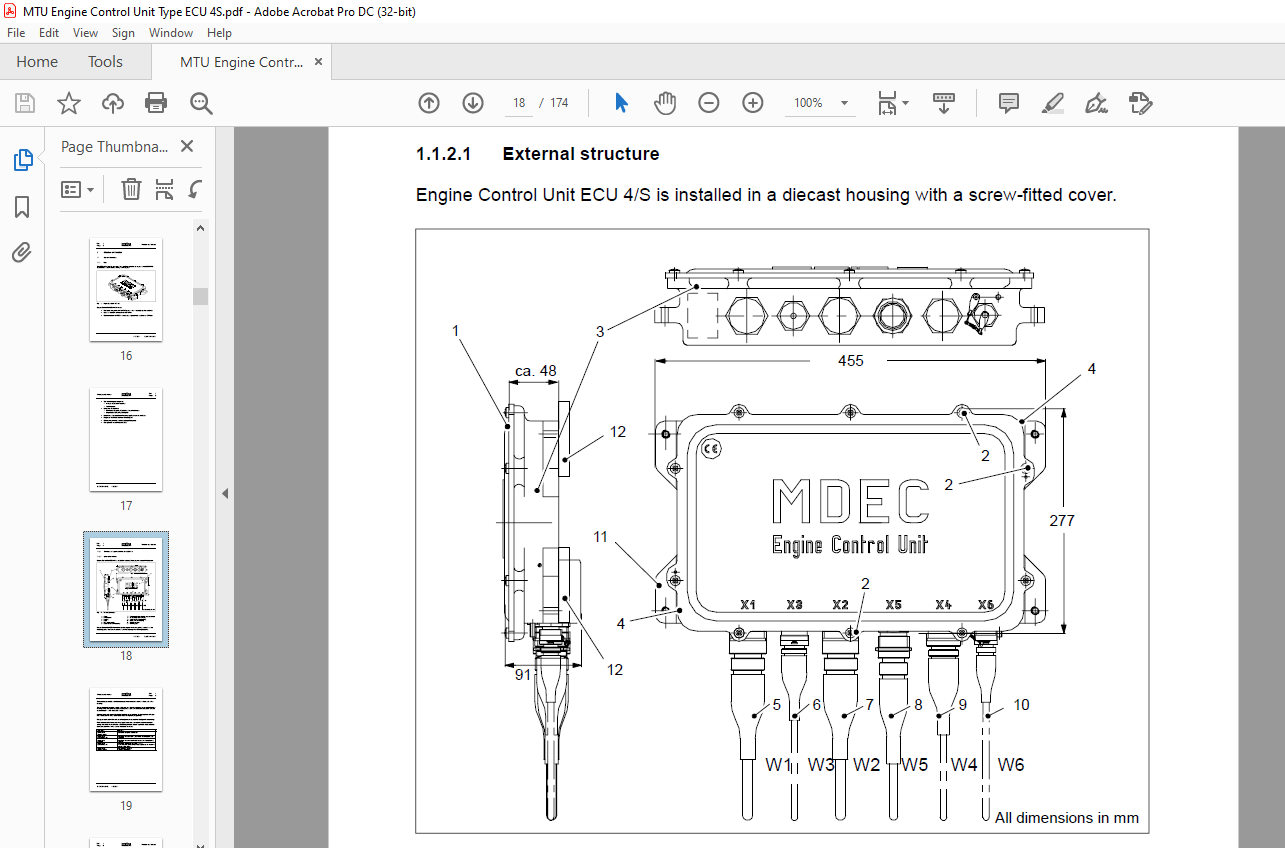Open the Help menu
Image resolution: width=1285 pixels, height=848 pixels.
click(219, 33)
